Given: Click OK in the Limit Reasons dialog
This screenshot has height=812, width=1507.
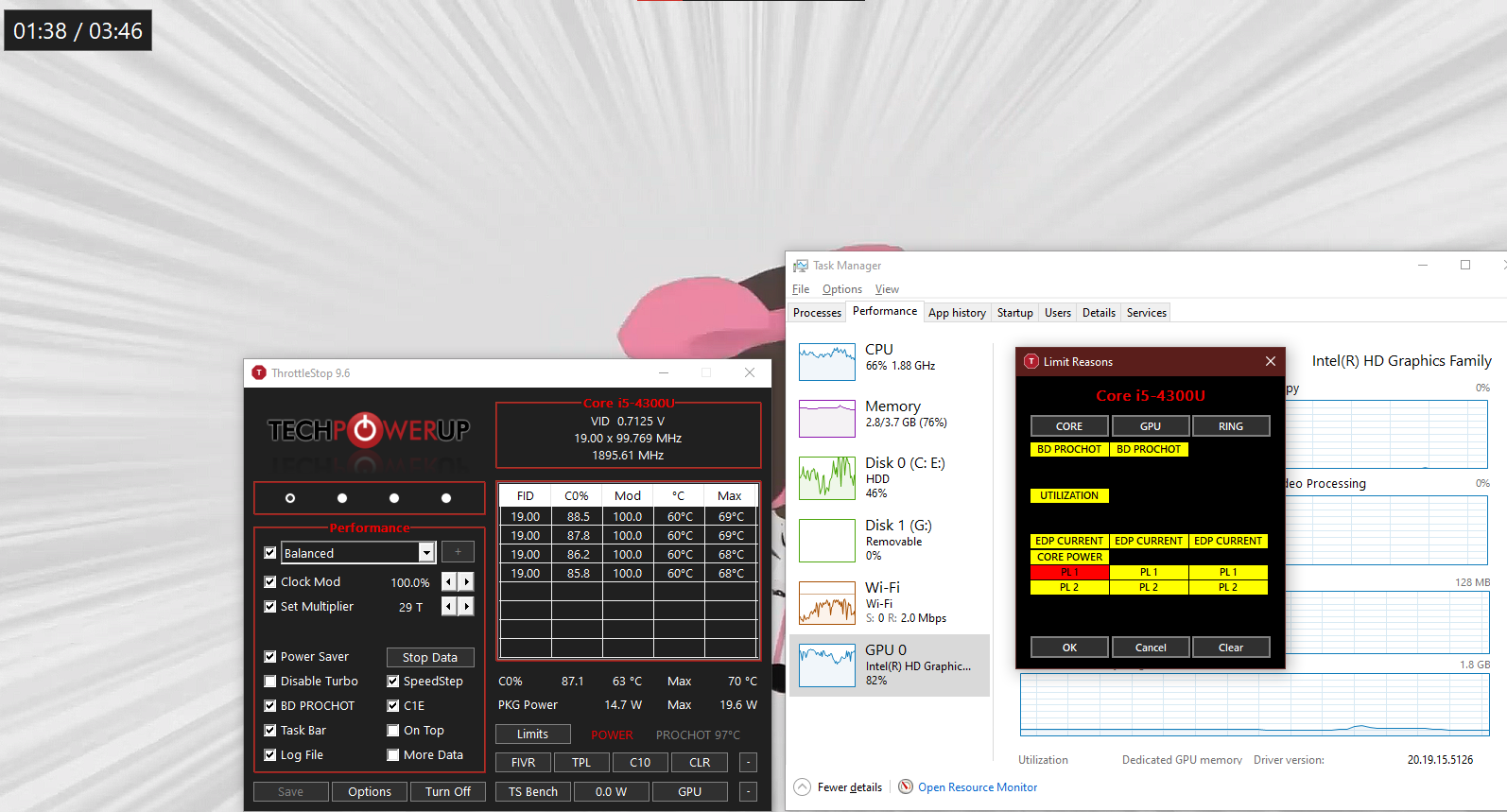Looking at the screenshot, I should tap(1069, 648).
